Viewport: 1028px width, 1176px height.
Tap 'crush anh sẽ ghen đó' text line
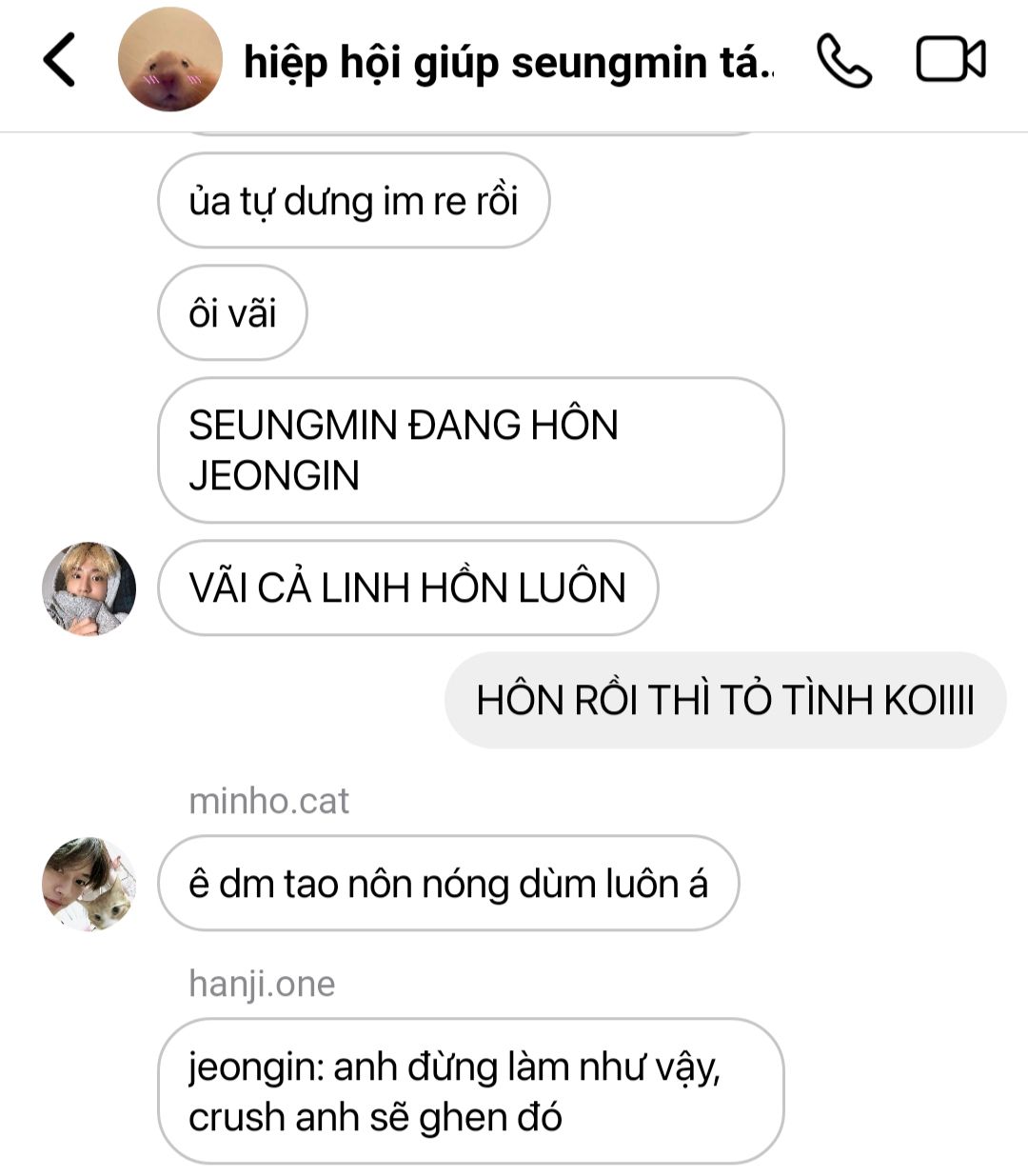[375, 1117]
